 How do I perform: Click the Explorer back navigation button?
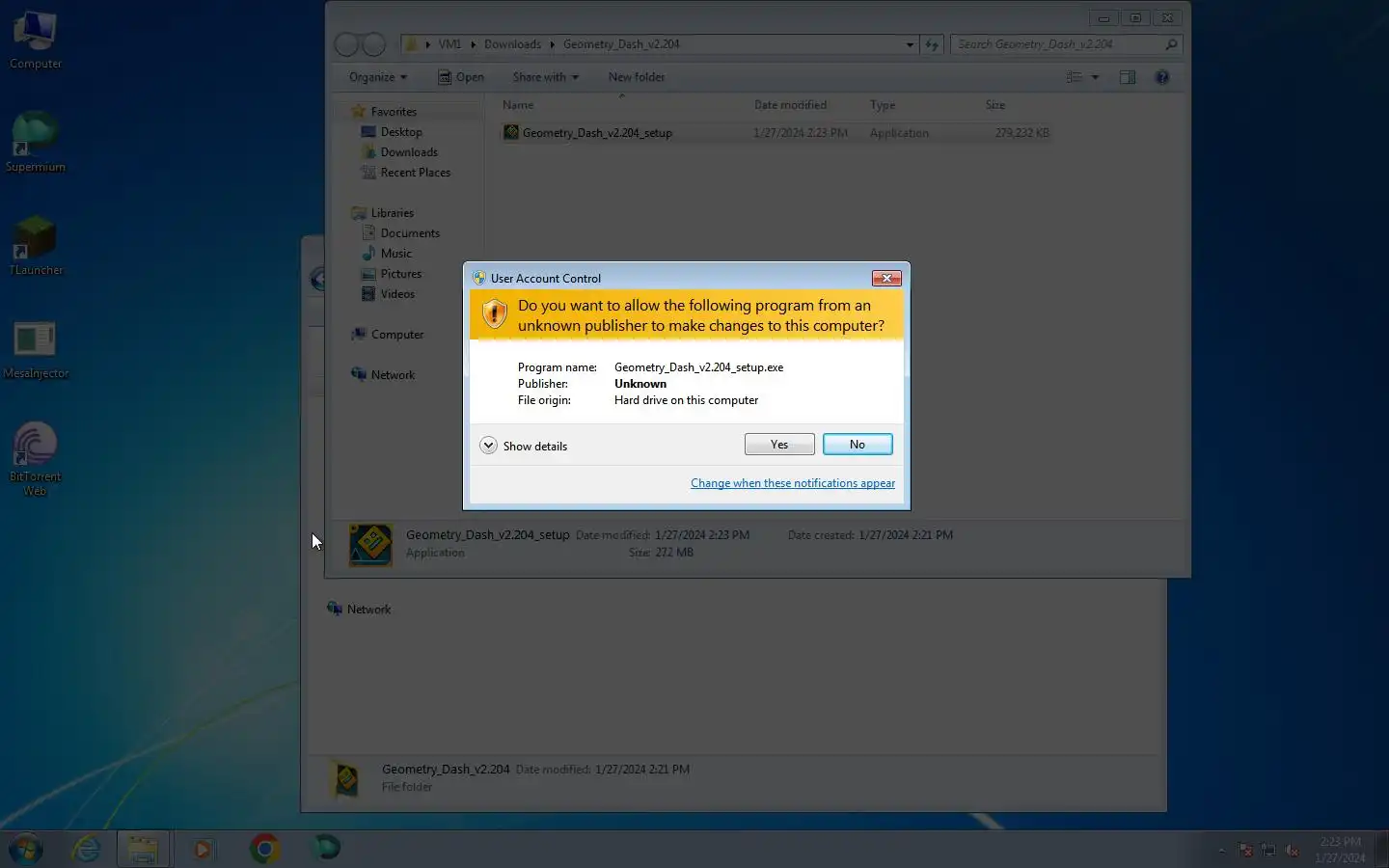[347, 44]
